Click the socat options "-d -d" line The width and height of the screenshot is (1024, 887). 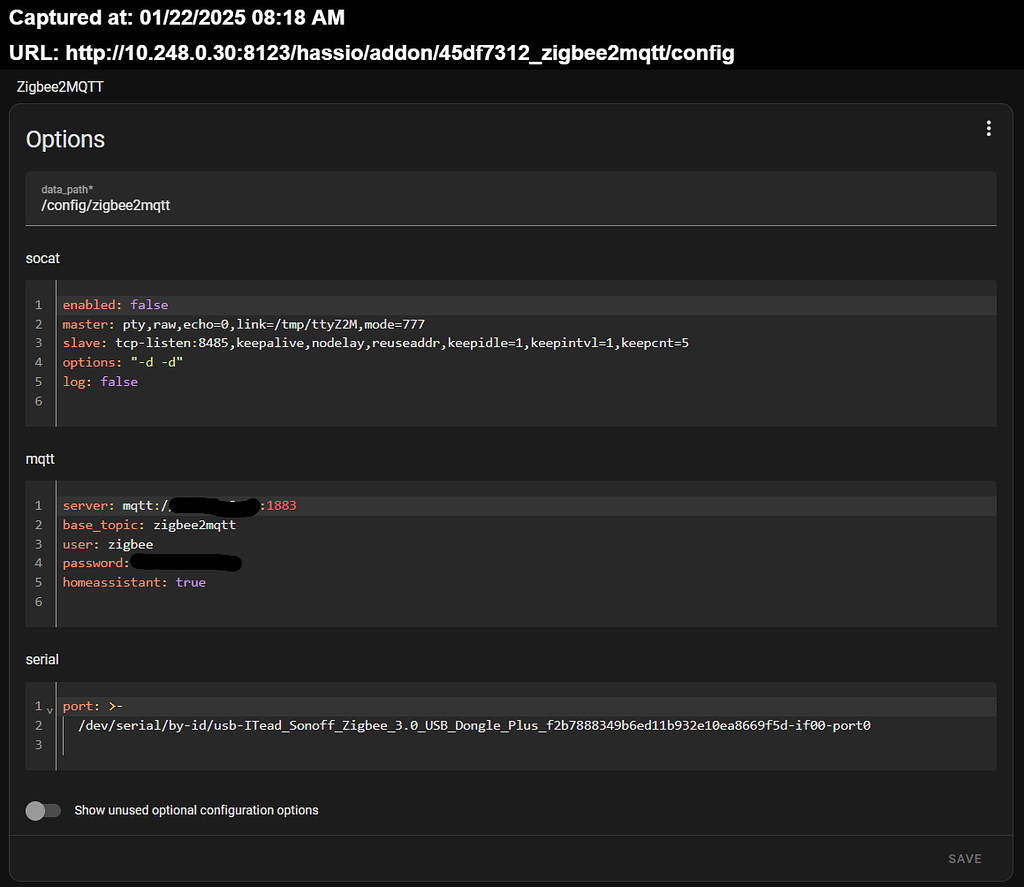[526, 363]
